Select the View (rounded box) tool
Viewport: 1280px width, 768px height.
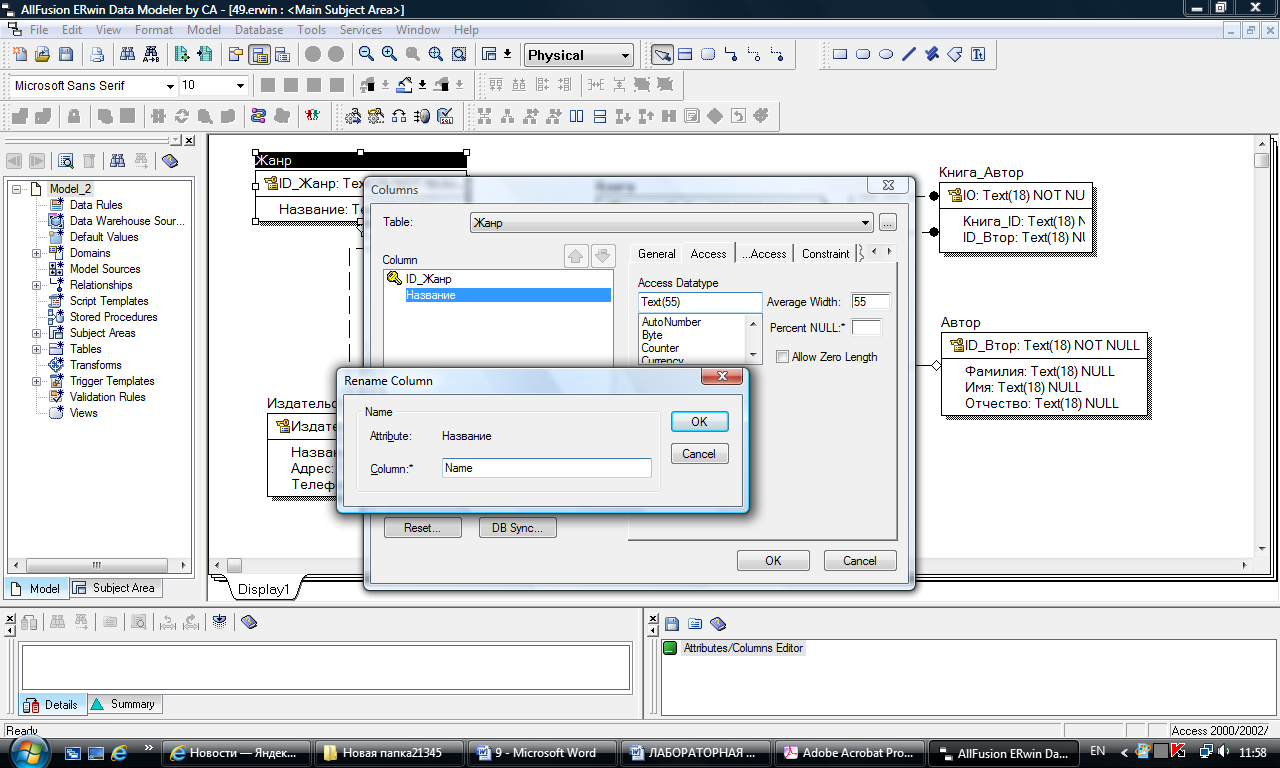pos(708,55)
